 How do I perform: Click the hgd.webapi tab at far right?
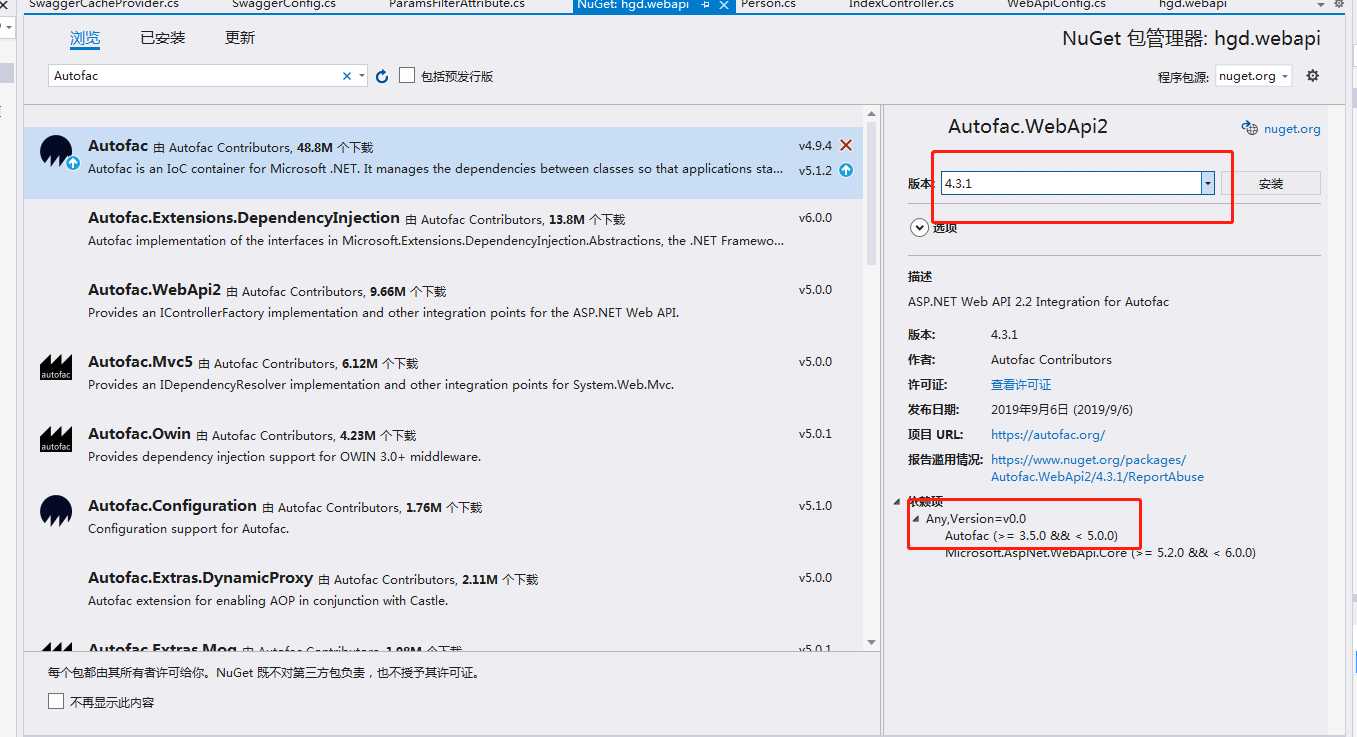1193,4
